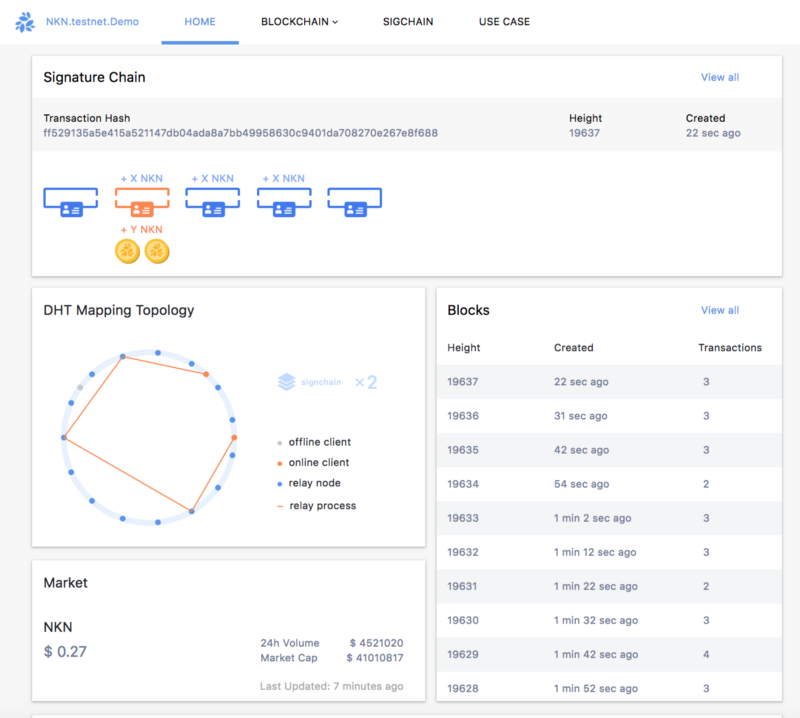
Task: Expand the BLOCKCHAIN dropdown menu
Action: 299,21
